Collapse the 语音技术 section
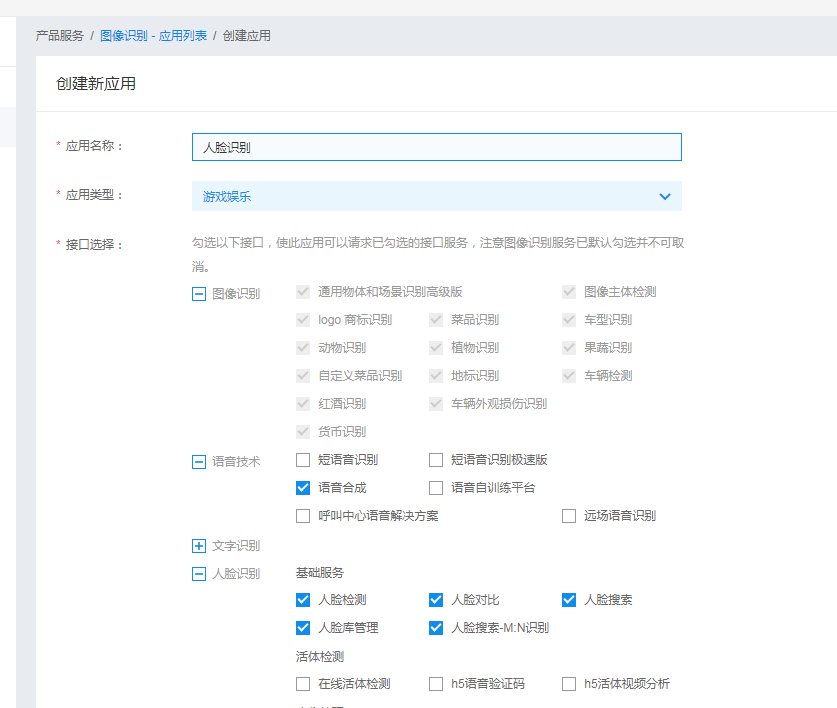Screen dimensions: 837x708 click(x=199, y=462)
